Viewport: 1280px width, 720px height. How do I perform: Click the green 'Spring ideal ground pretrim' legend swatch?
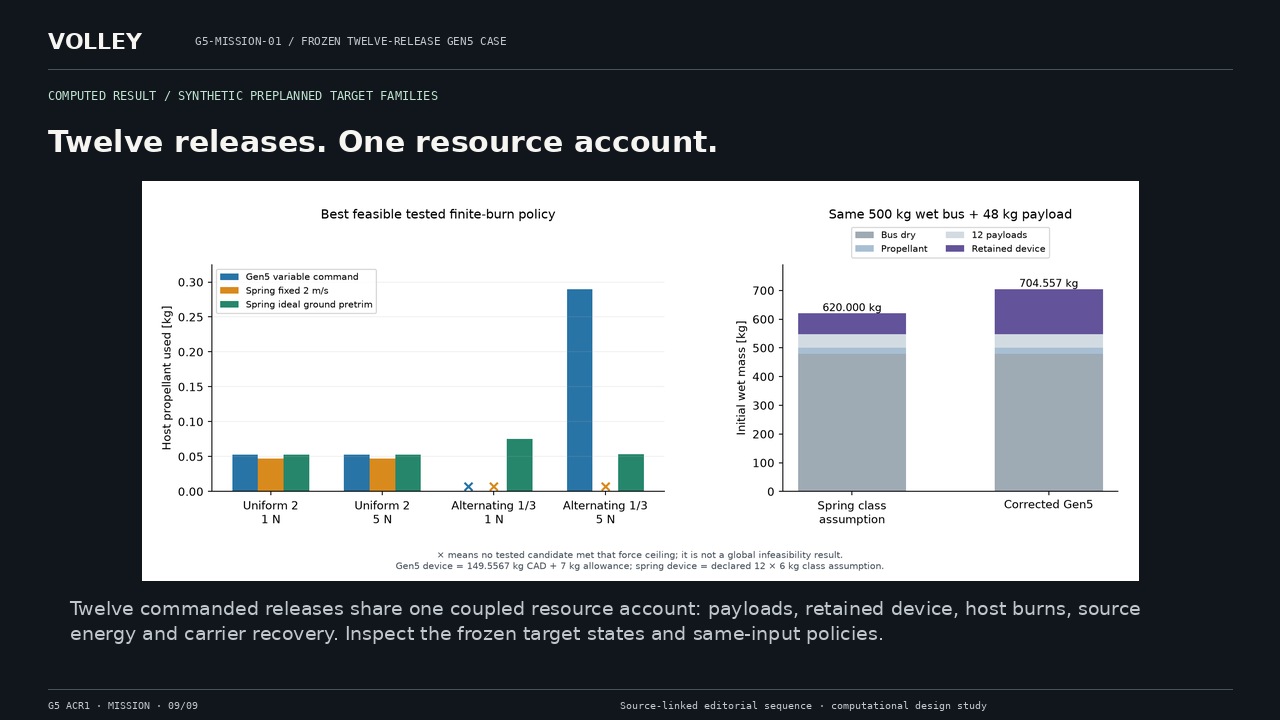click(x=230, y=305)
